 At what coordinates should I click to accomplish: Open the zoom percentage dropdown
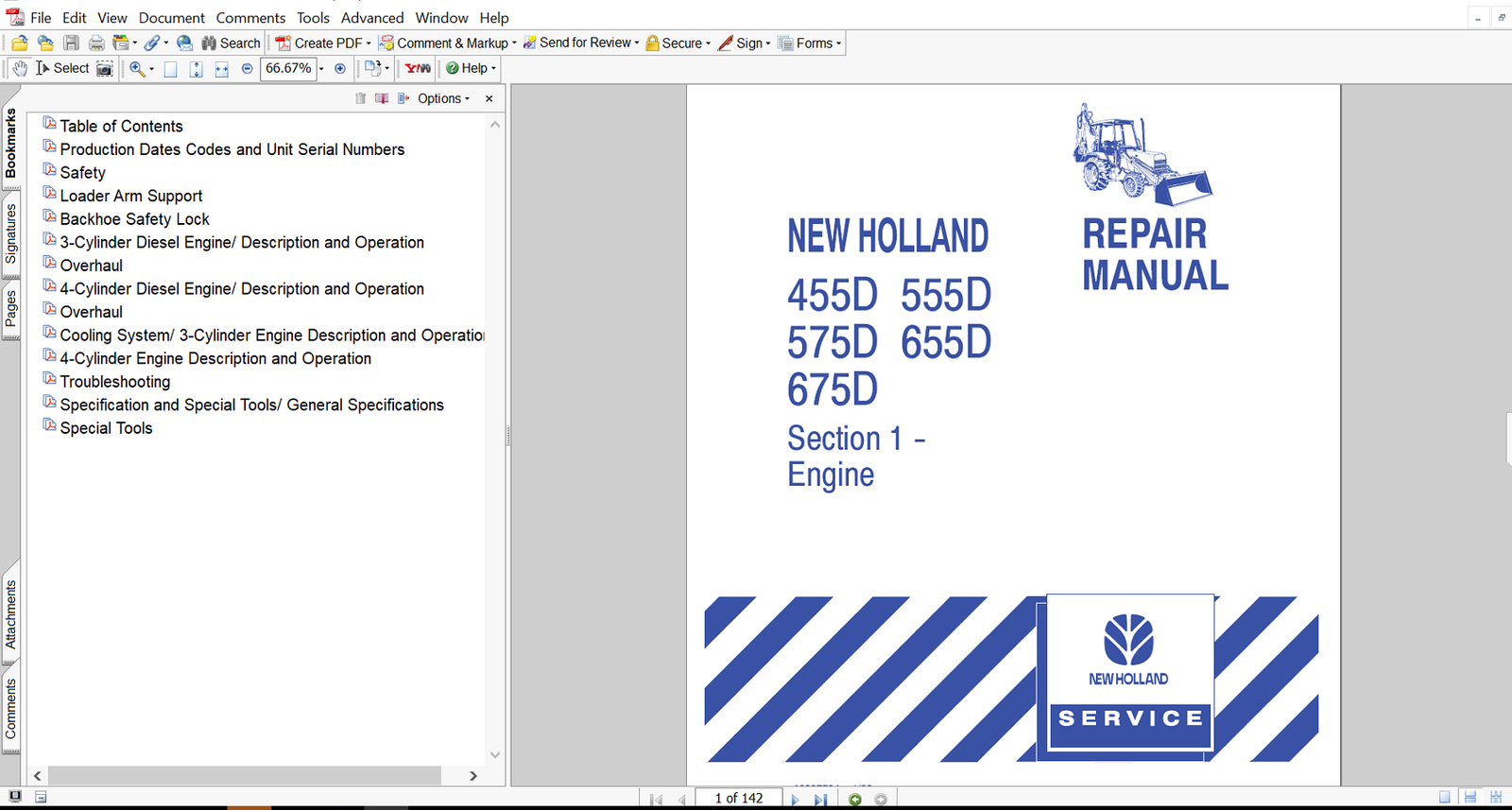click(321, 68)
